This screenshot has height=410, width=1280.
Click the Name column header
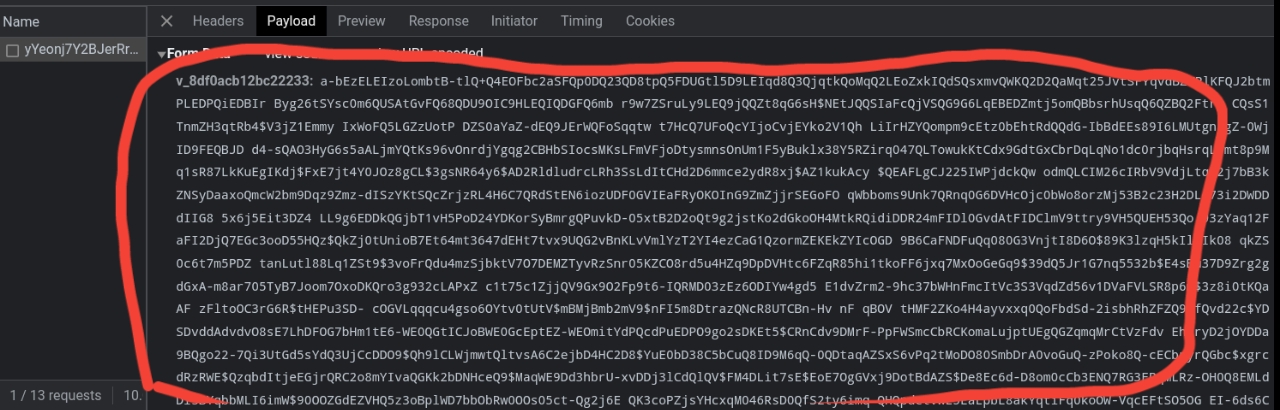(21, 21)
